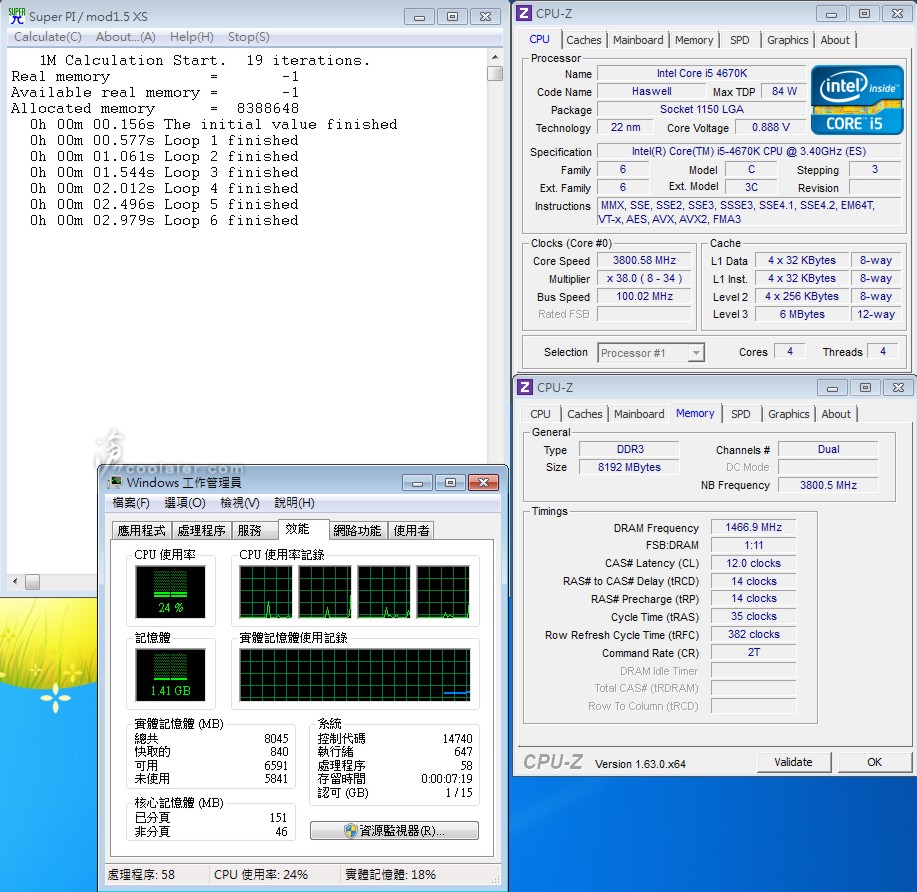Open the Calculate(C) menu in Super PI
917x892 pixels.
pos(48,37)
